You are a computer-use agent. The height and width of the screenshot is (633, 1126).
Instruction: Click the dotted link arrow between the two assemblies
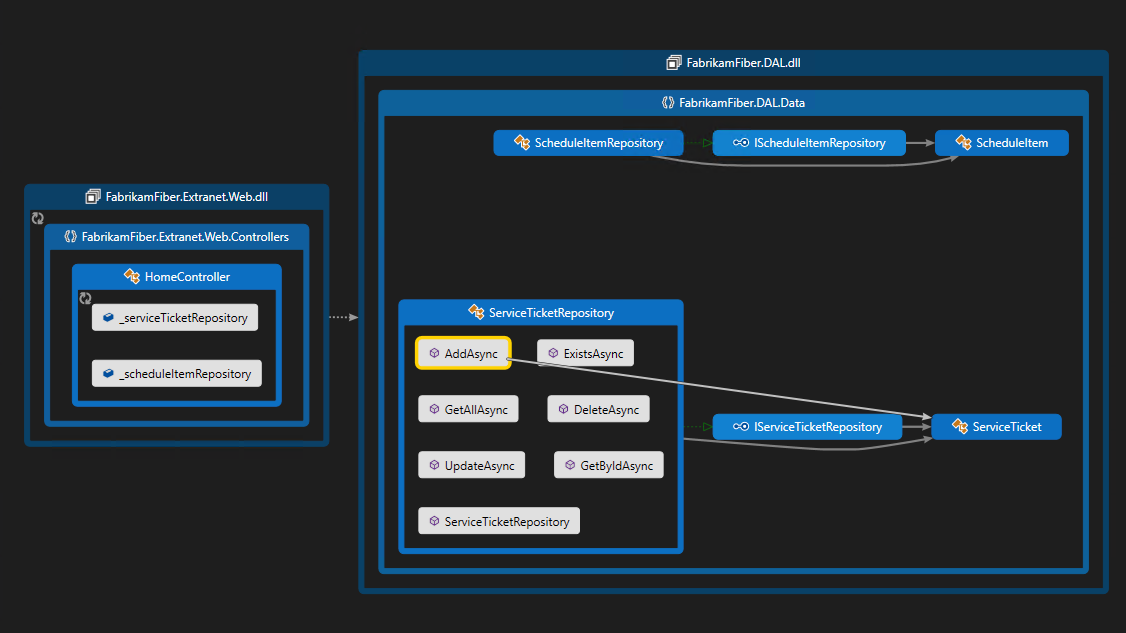pyautogui.click(x=343, y=317)
